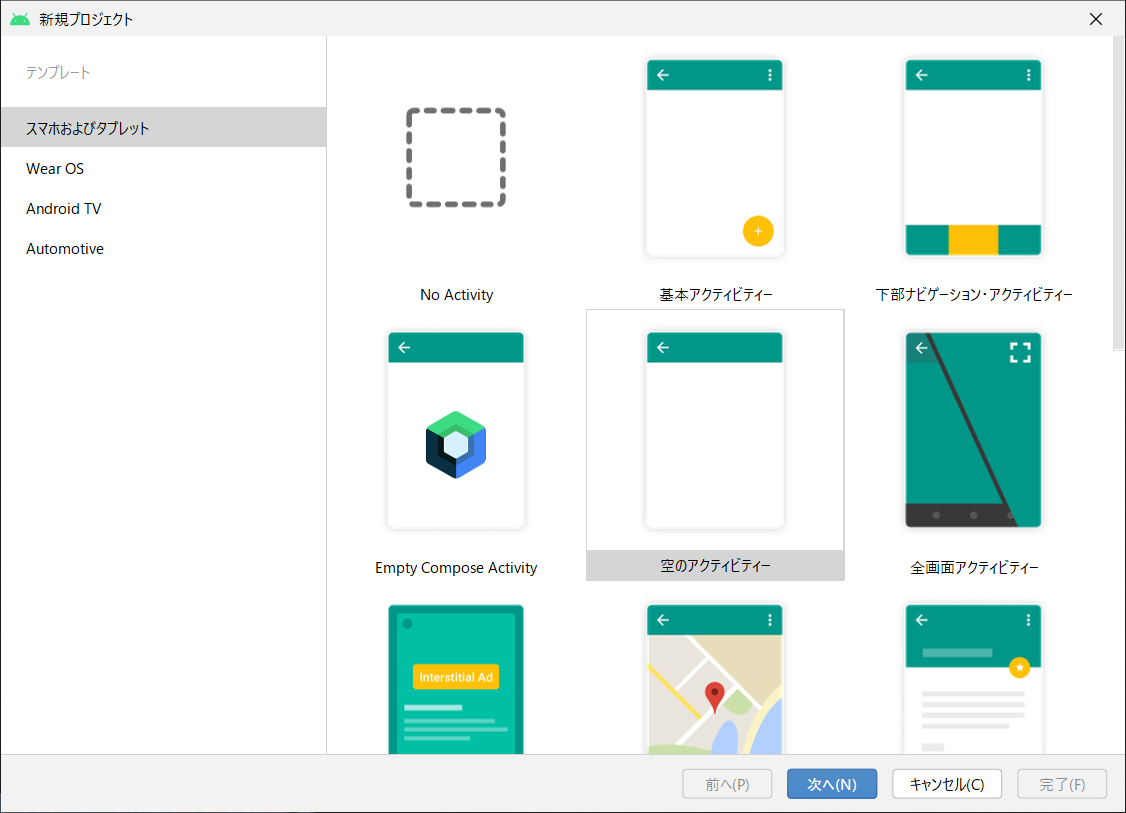
Task: Click the 空のアクティビティー label
Action: [715, 566]
